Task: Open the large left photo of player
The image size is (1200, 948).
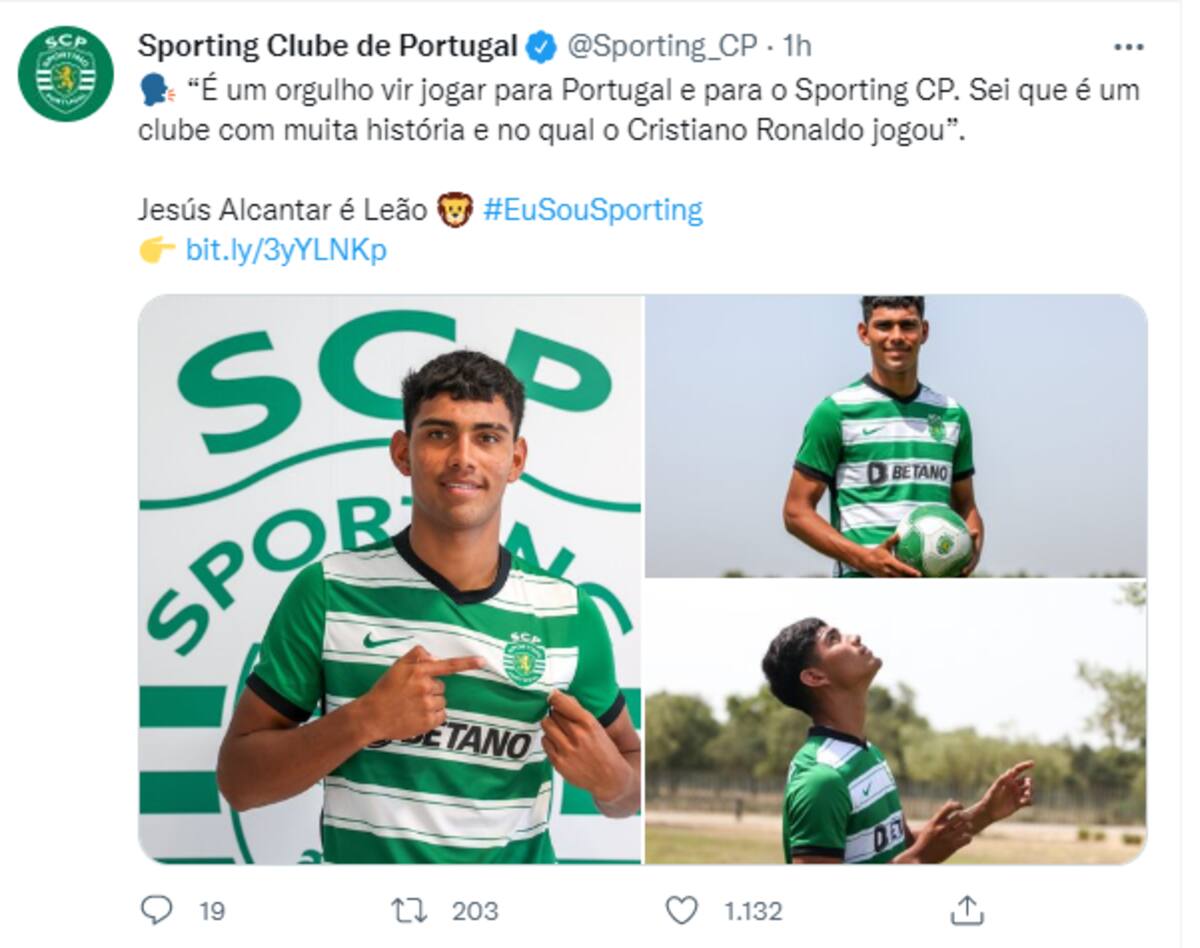Action: coord(390,579)
